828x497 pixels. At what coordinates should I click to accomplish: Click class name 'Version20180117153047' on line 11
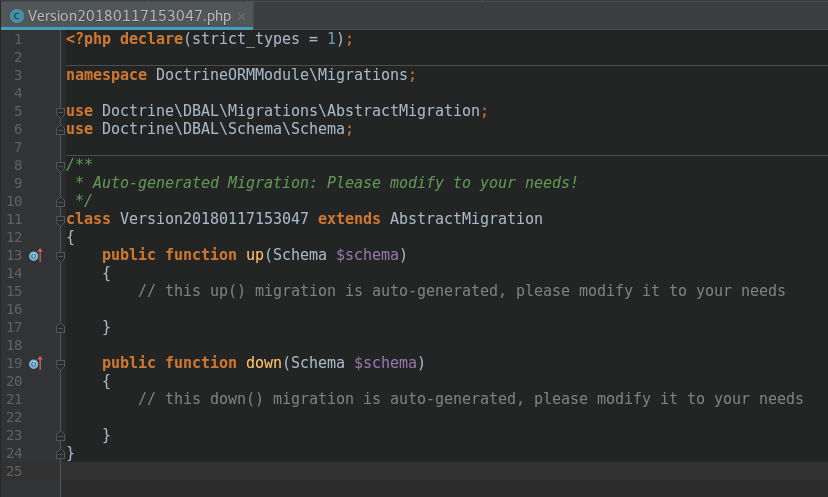tap(214, 219)
